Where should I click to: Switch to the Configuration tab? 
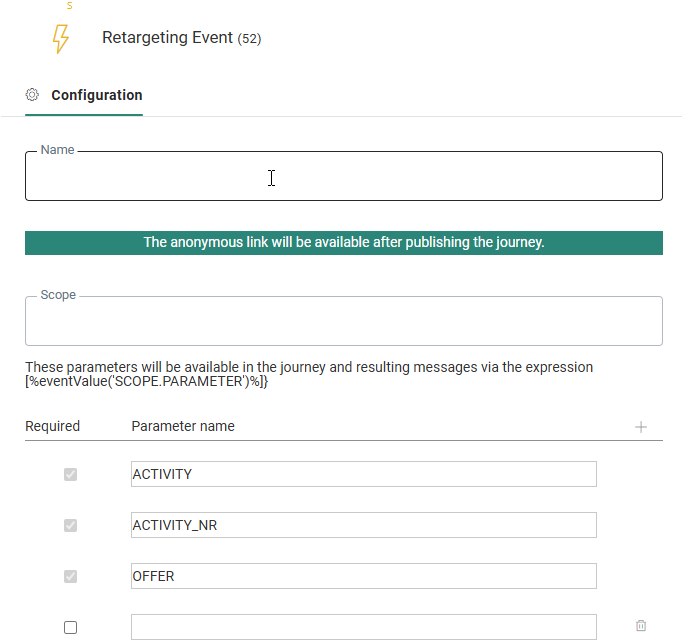96,96
